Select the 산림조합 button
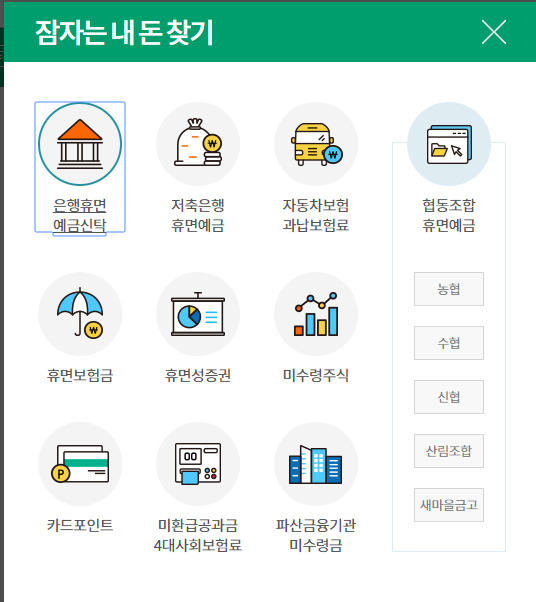Image resolution: width=536 pixels, height=602 pixels. point(449,451)
